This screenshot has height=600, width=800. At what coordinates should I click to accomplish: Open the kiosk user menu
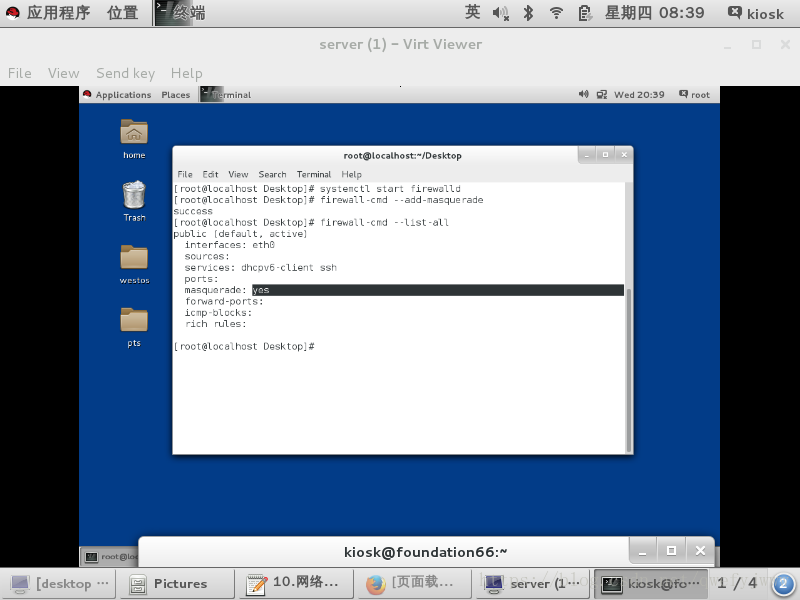pos(756,13)
